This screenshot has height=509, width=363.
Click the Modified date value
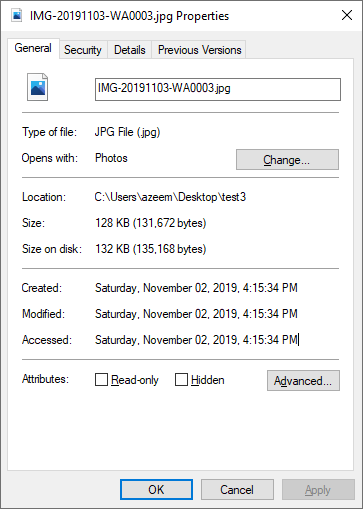tap(196, 314)
